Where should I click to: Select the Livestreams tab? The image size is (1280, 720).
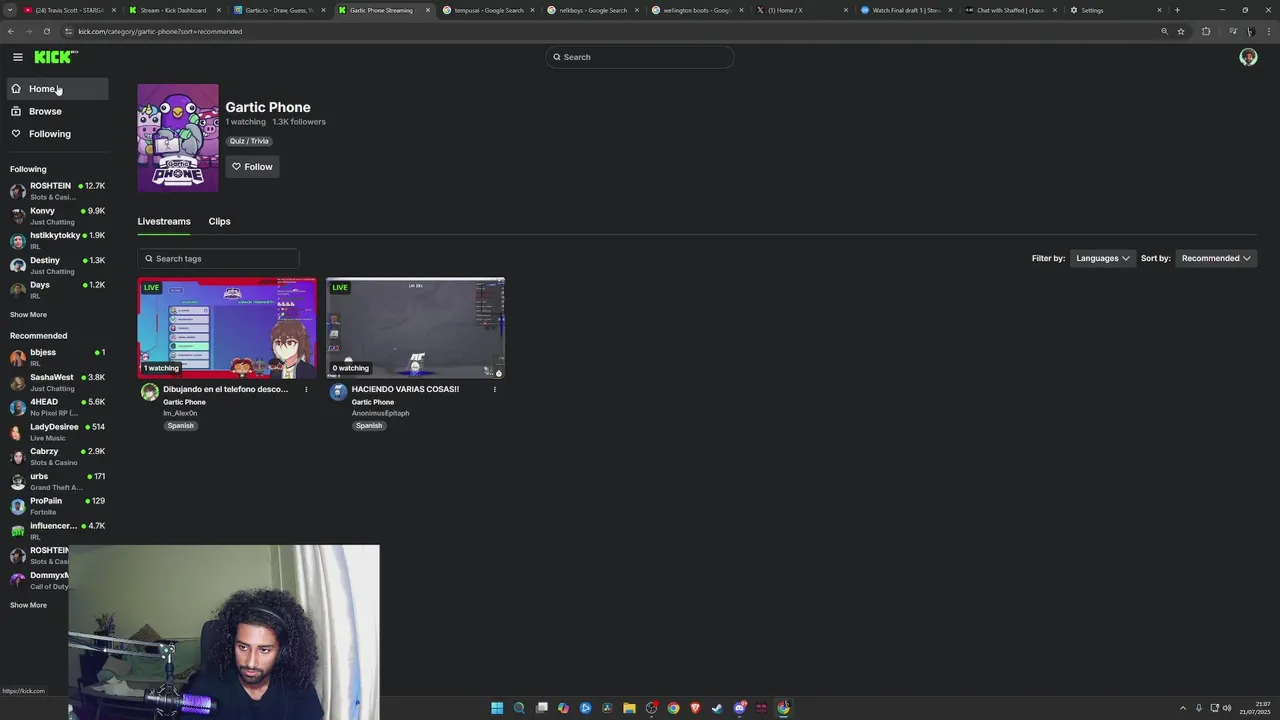[x=164, y=221]
